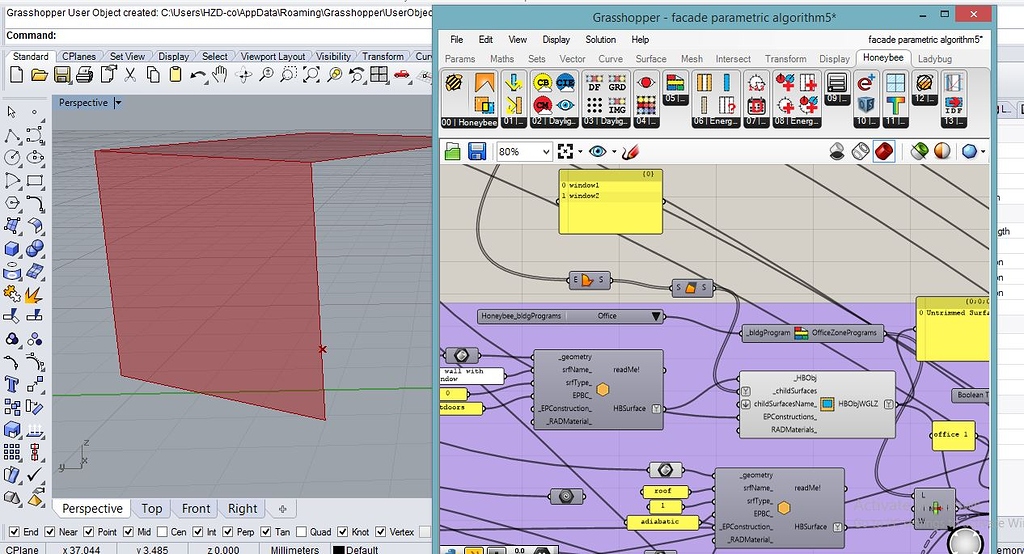Toggle the End osnap checkbox

(14, 532)
